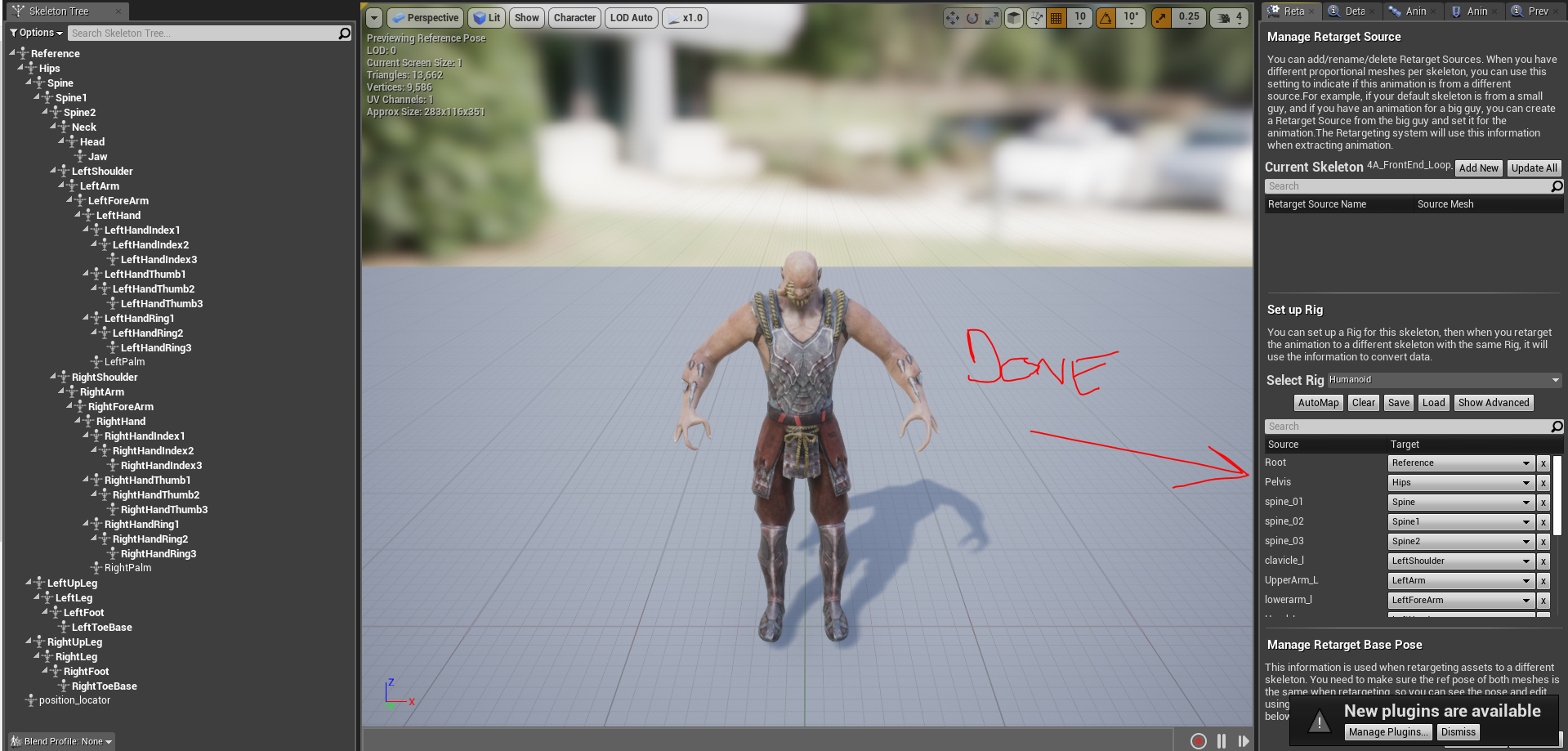Open the rotation snap angle dropdown

[x=1131, y=18]
